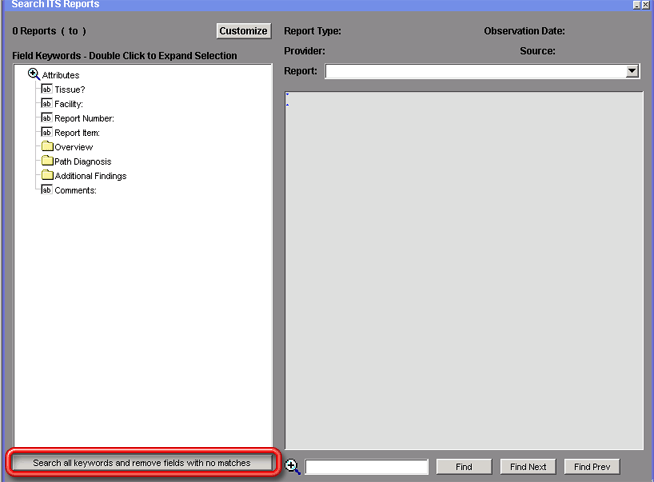654x482 pixels.
Task: Select the Attributes tree root
Action: [x=60, y=75]
